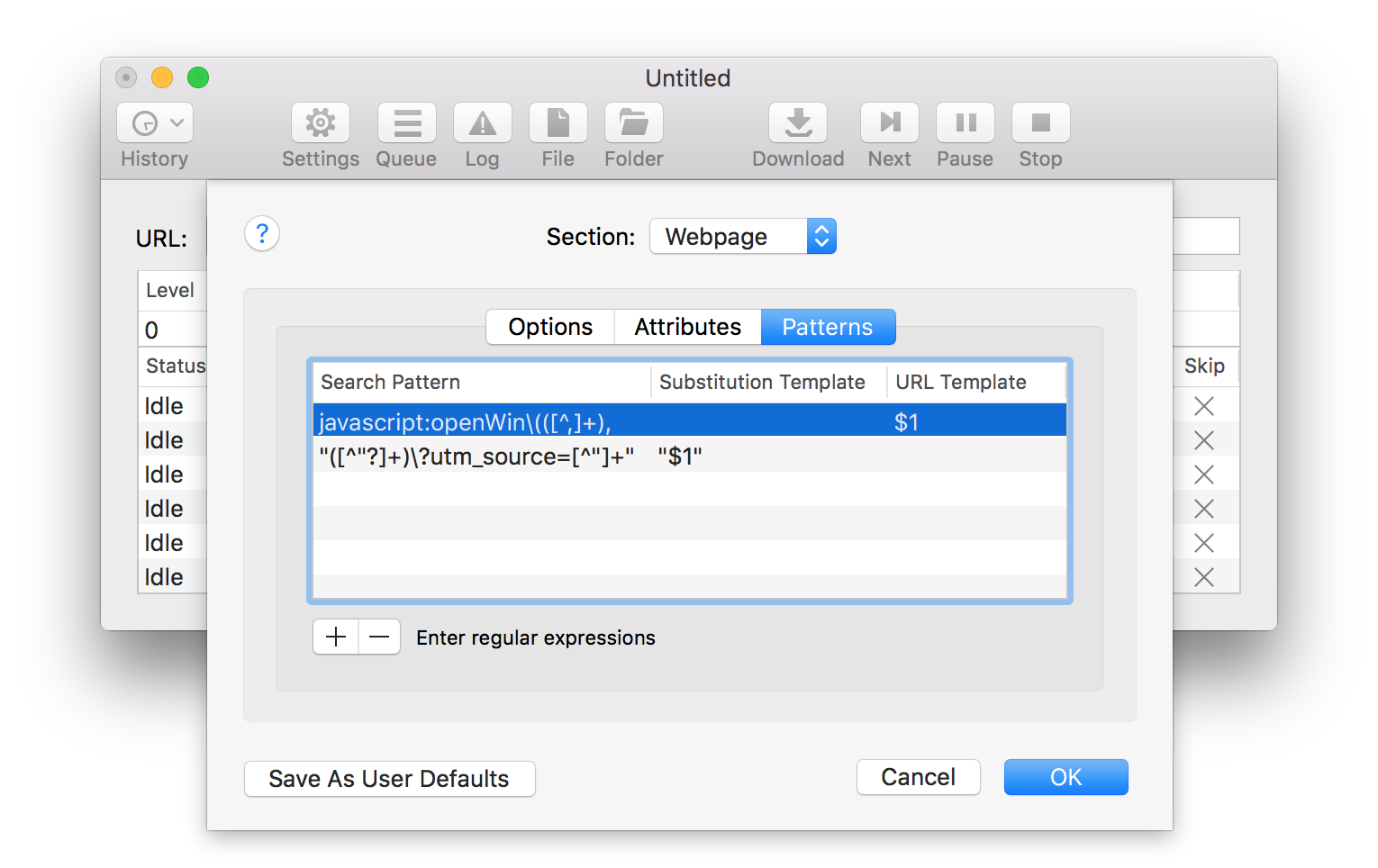Switch to the Options tab
The width and height of the screenshot is (1378, 868).
(550, 327)
